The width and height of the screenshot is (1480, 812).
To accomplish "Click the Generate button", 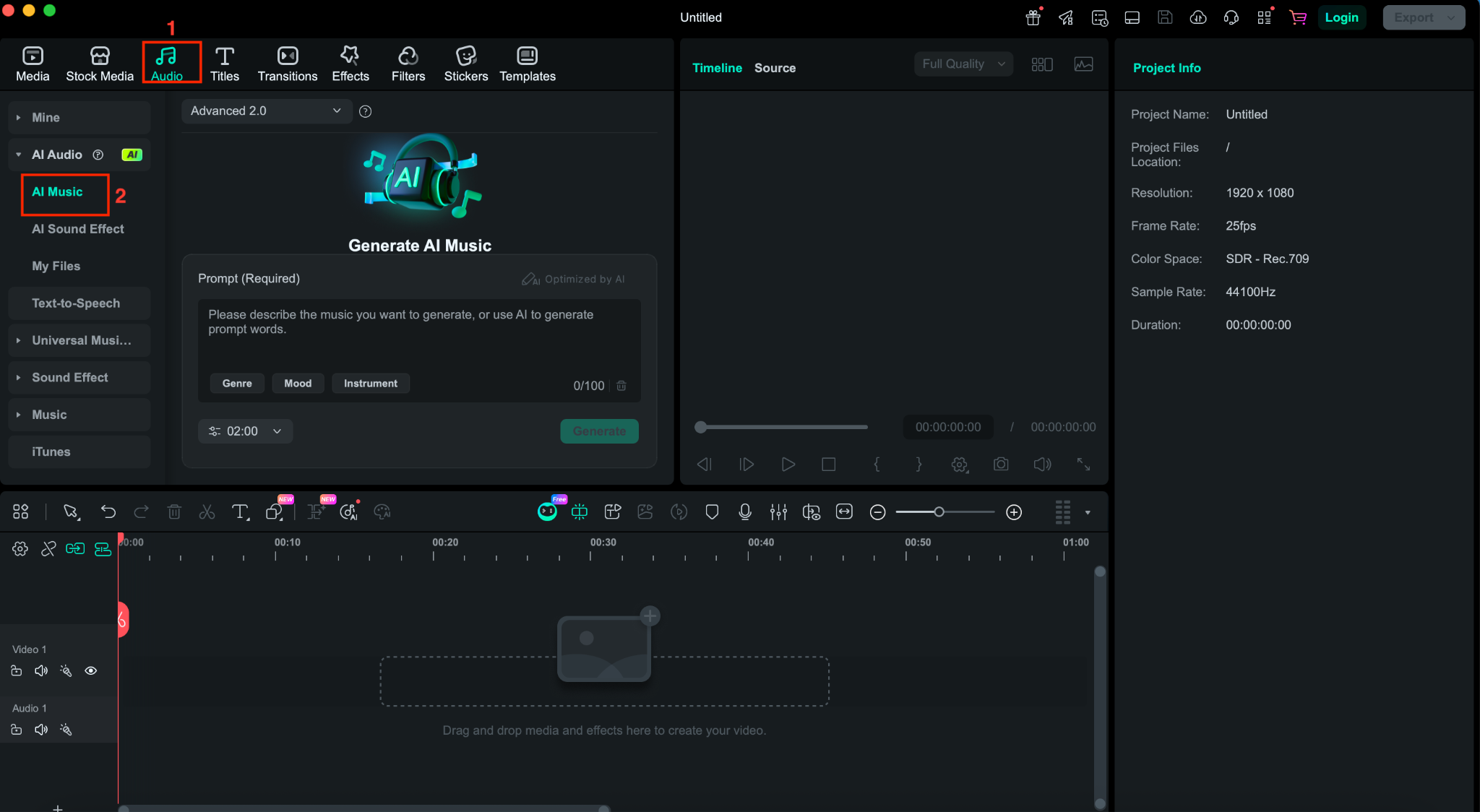I will point(599,431).
